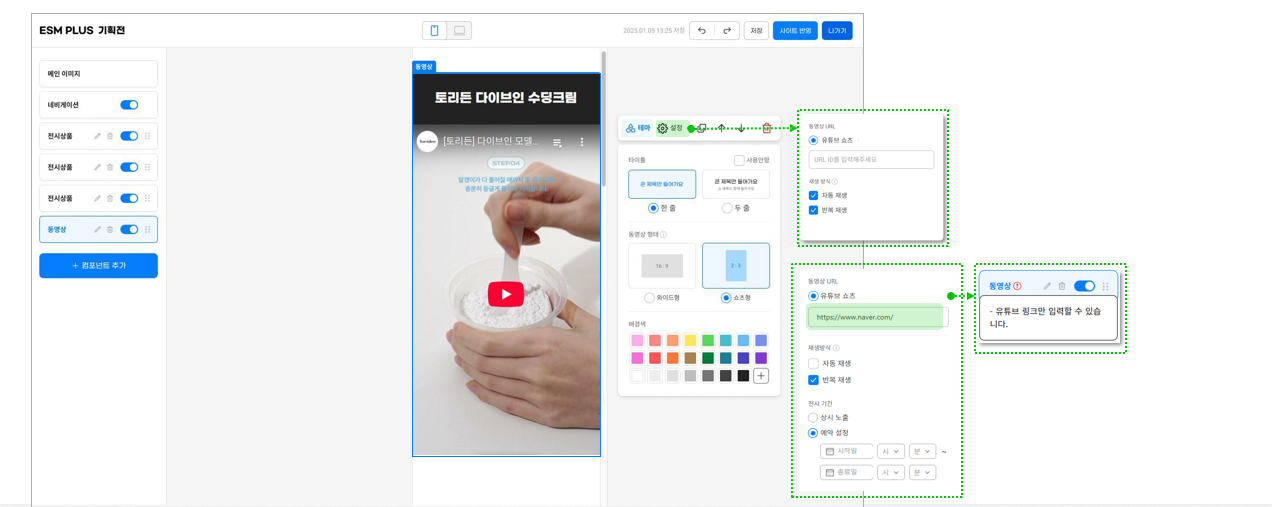The height and width of the screenshot is (507, 1272).
Task: Open 분 dropdown next to 시작일
Action: click(x=922, y=452)
